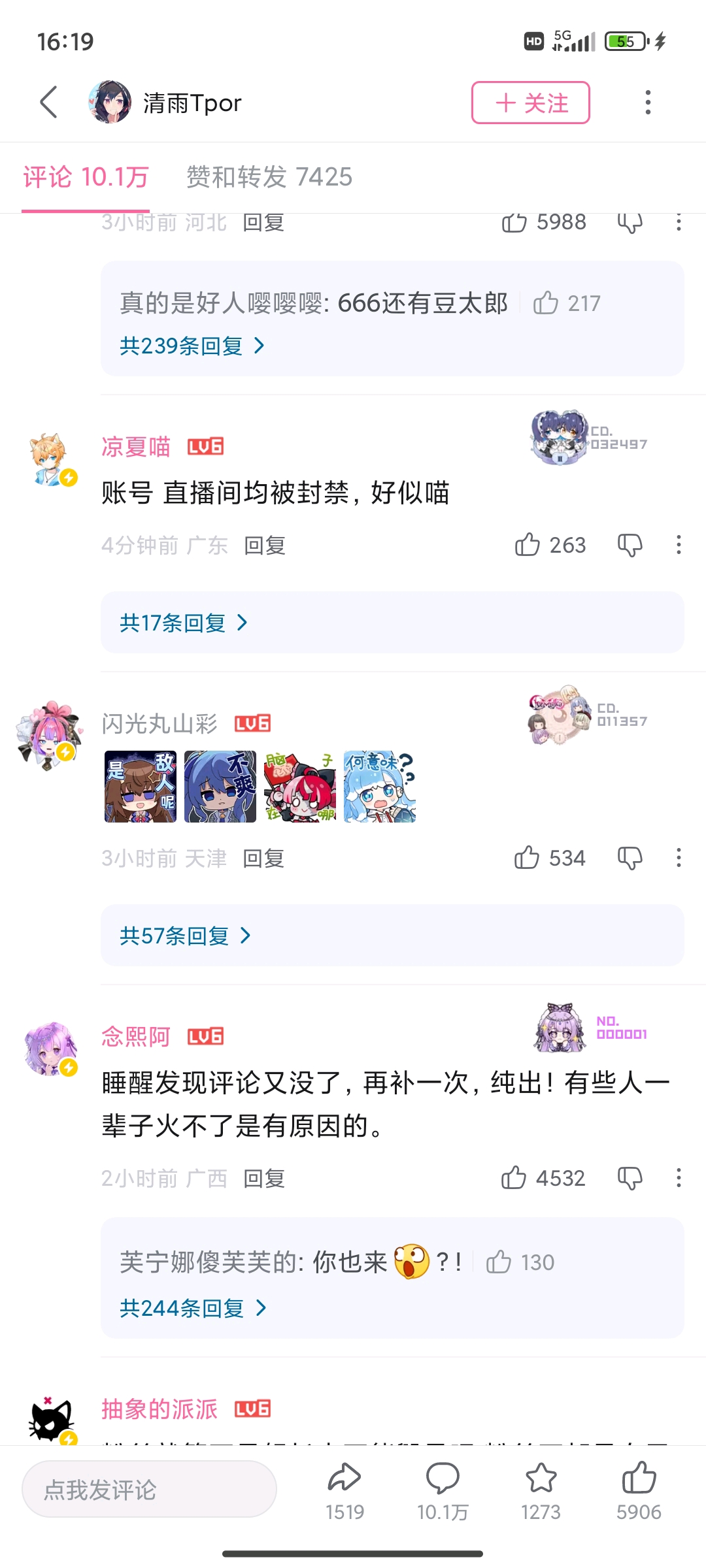This screenshot has height=1568, width=706.
Task: Expand 共244条回复 replies
Action: [193, 1308]
